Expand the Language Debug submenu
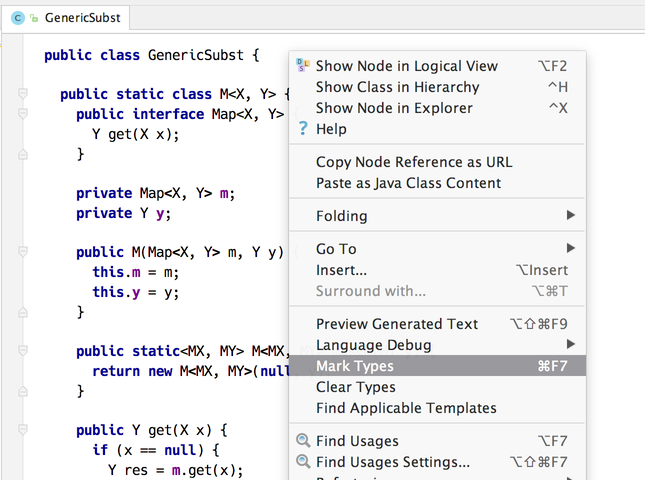 tap(438, 345)
